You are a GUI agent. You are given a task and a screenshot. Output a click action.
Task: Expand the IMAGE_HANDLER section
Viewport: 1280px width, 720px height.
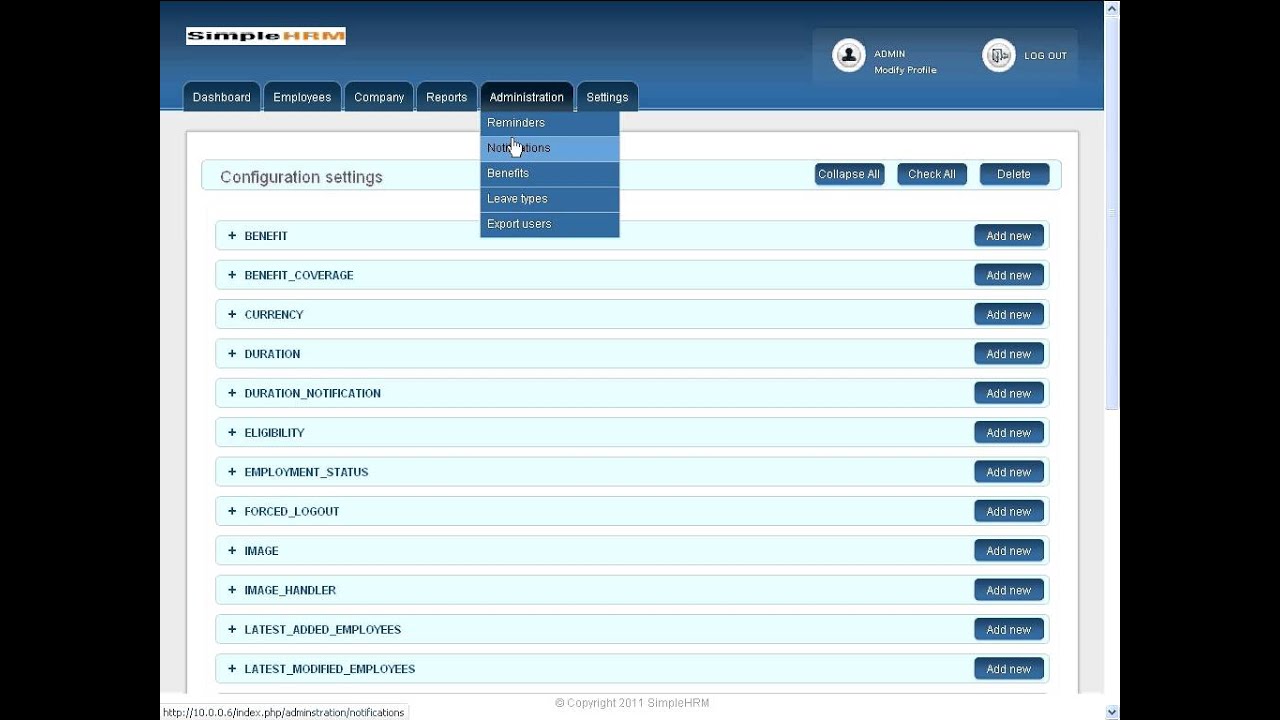pyautogui.click(x=232, y=590)
